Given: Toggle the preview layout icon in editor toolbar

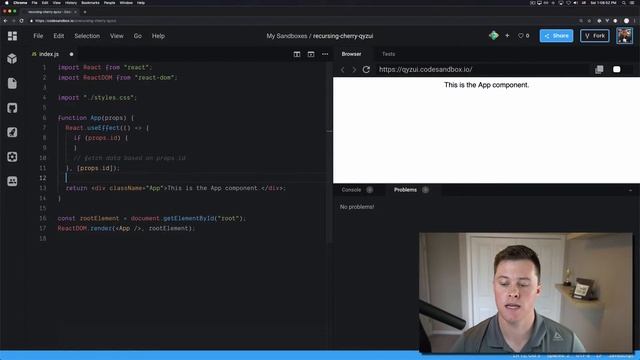Looking at the screenshot, I should click(x=311, y=54).
